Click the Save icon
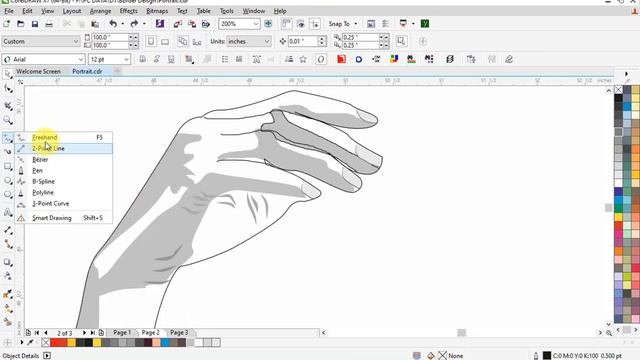640x360 pixels. click(x=35, y=24)
